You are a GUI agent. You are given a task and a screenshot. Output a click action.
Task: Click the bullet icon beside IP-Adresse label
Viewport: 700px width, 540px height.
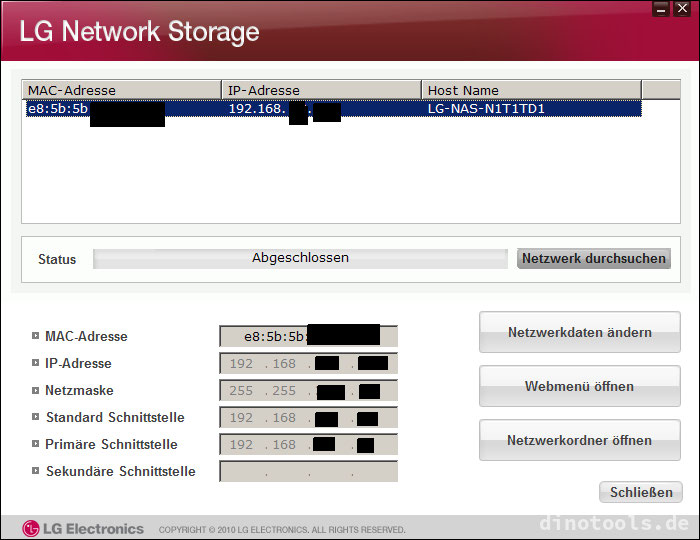tap(35, 363)
